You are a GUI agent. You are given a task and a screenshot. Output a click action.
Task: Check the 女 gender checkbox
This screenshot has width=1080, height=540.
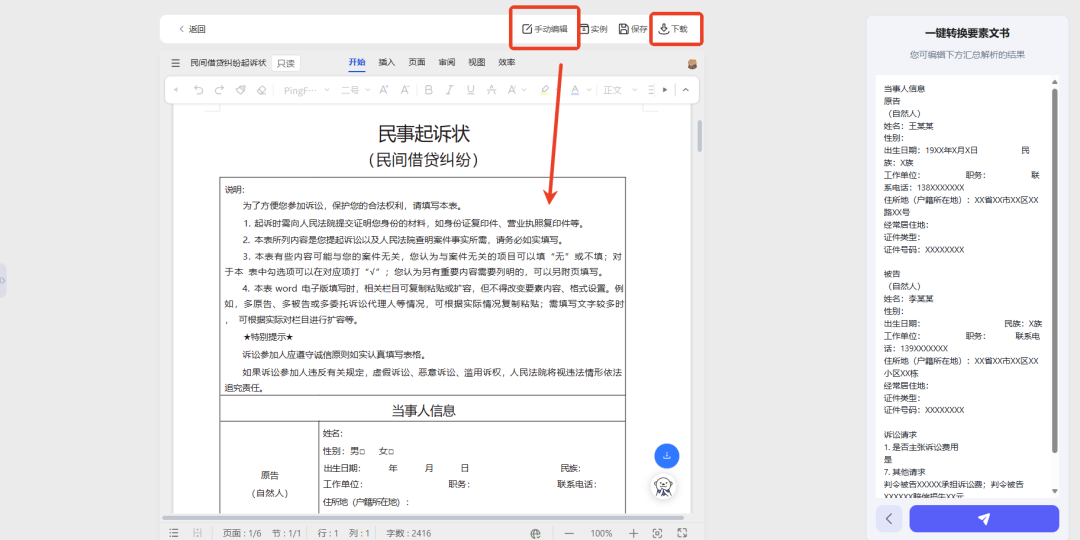391,451
